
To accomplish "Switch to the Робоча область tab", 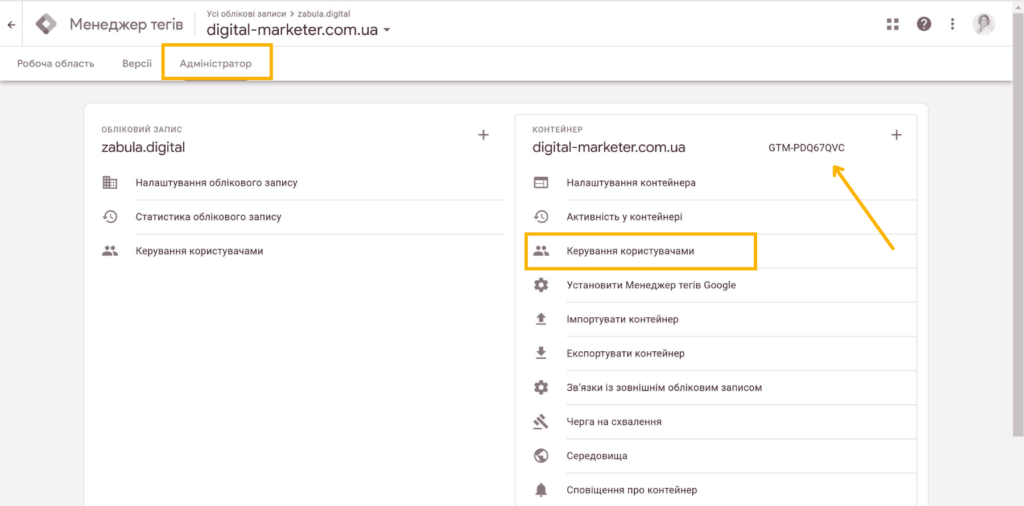I will click(56, 64).
